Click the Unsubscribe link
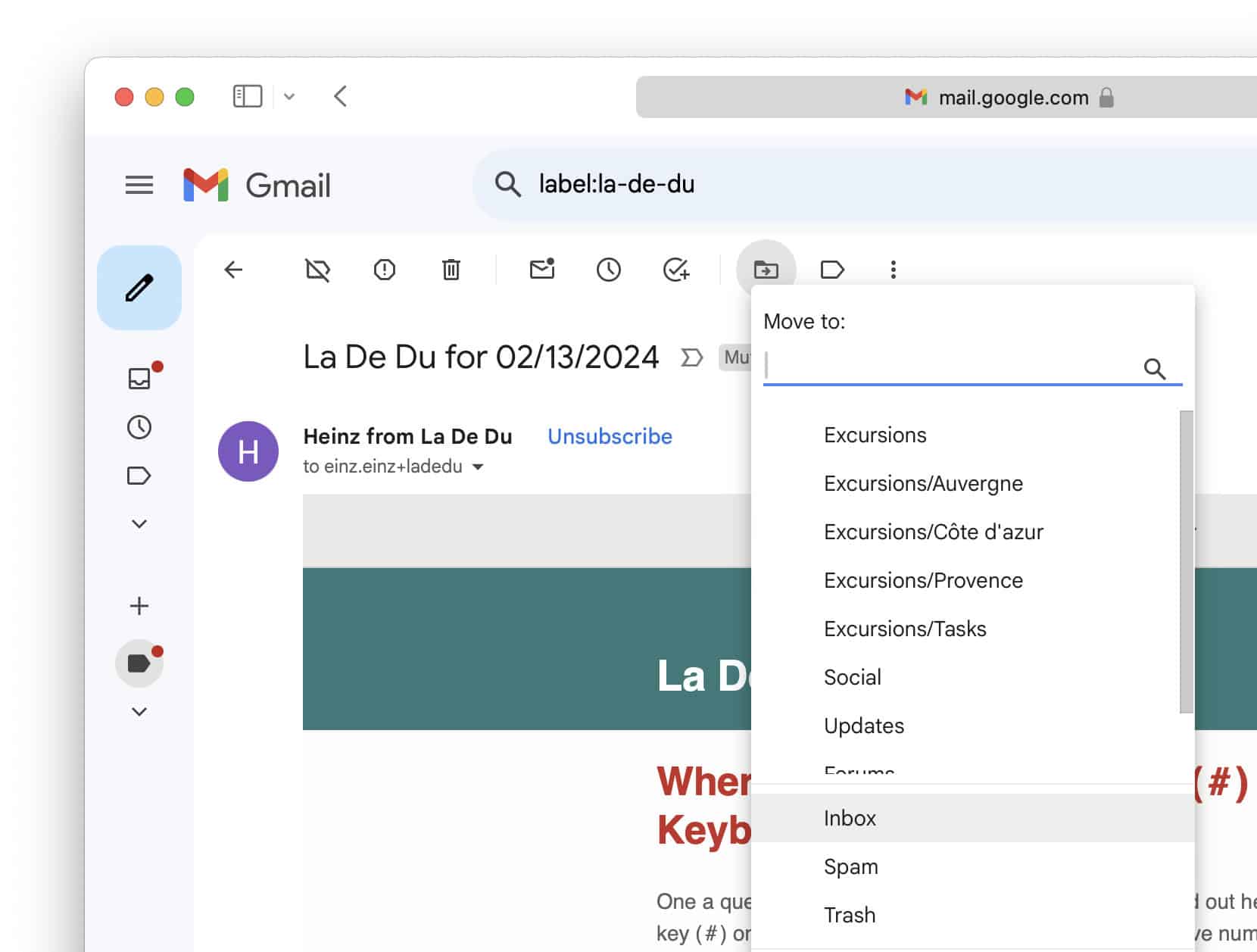The width and height of the screenshot is (1257, 952). (609, 436)
